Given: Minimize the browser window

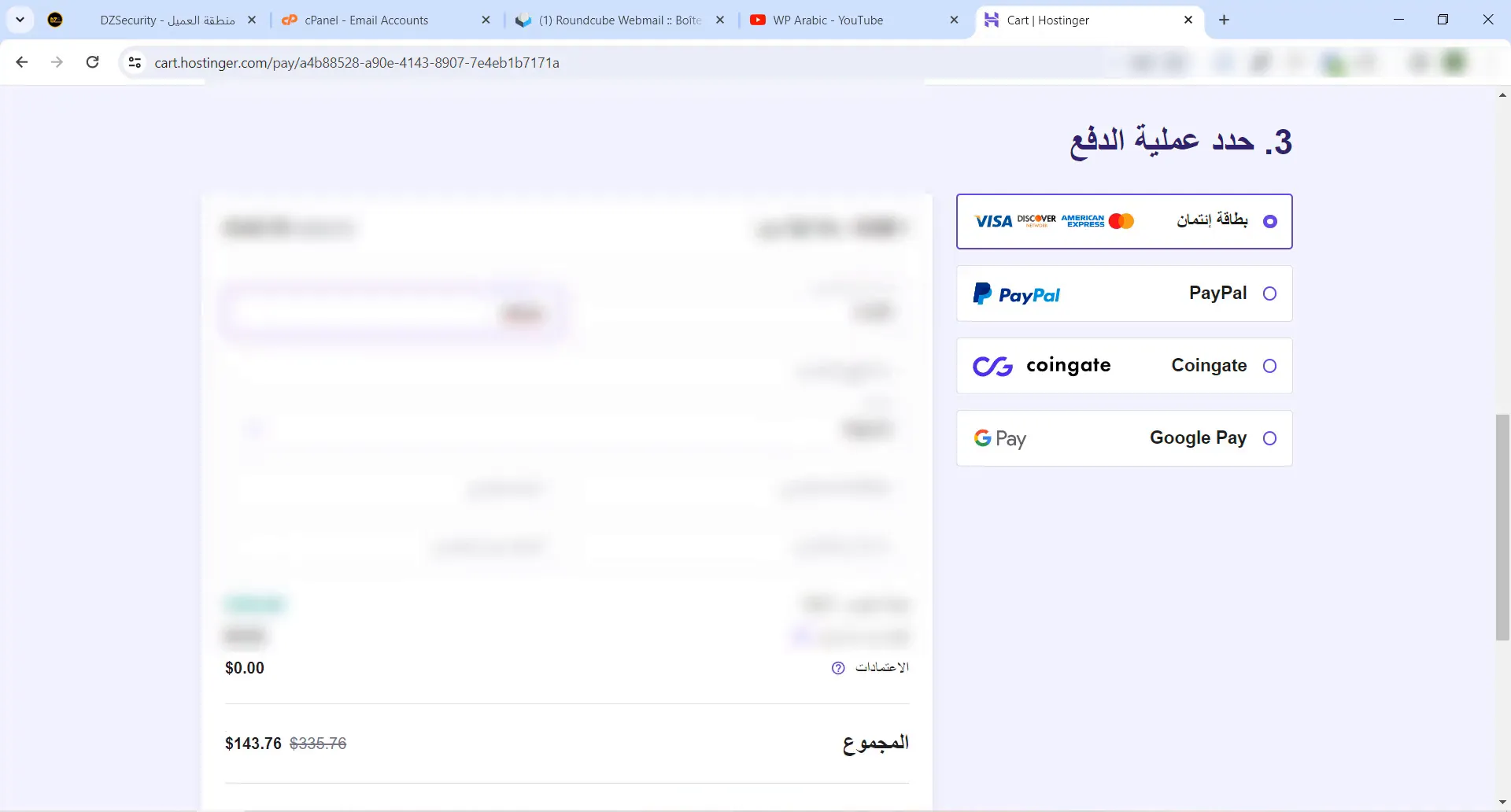Looking at the screenshot, I should click(1398, 20).
